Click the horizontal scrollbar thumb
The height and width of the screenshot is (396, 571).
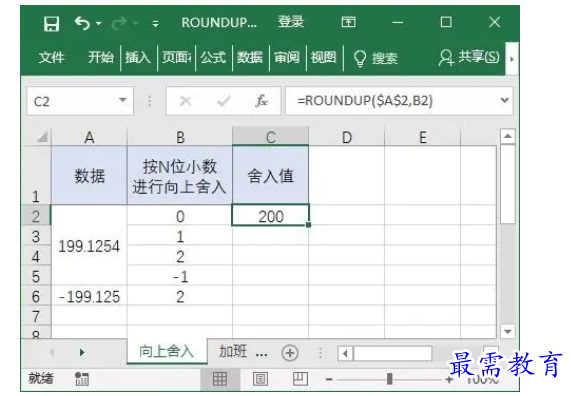pos(393,353)
